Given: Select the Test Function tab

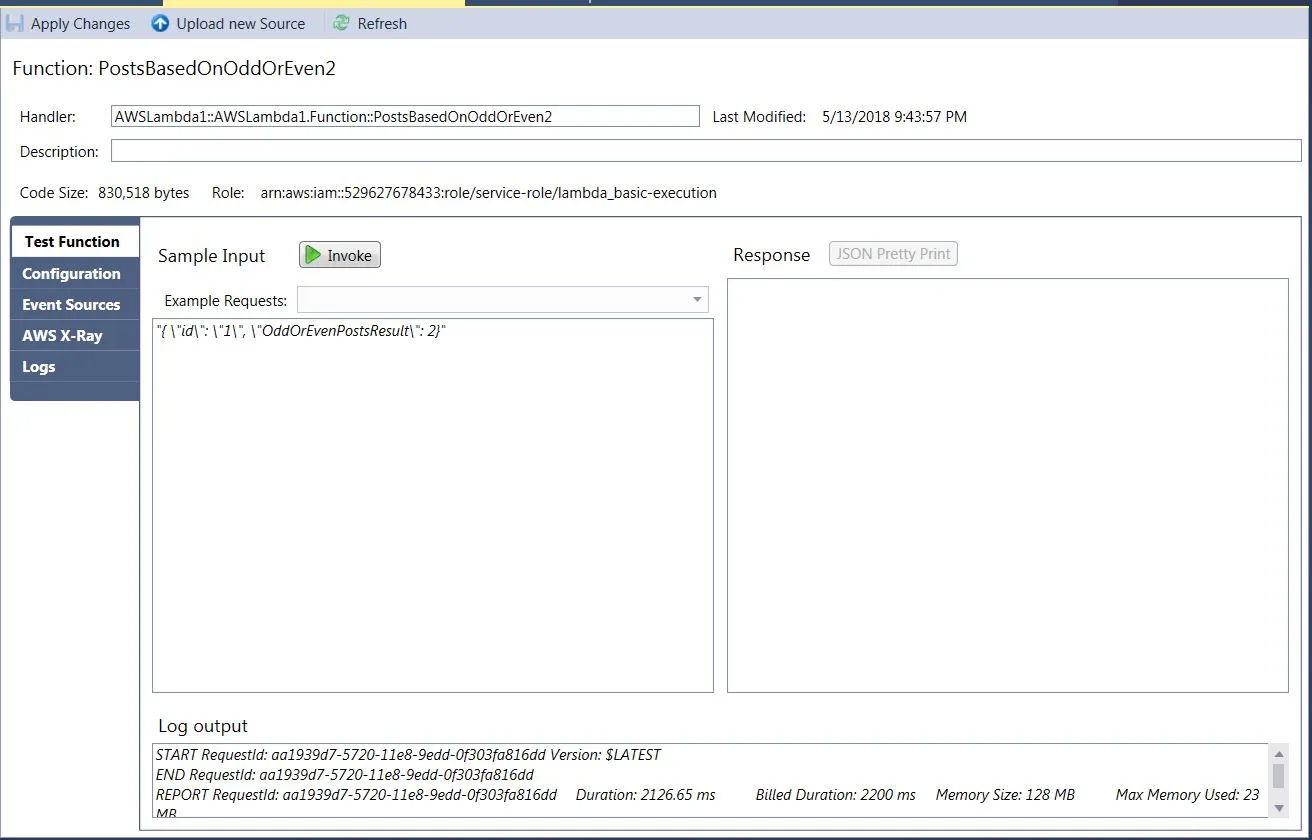Looking at the screenshot, I should click(x=74, y=242).
